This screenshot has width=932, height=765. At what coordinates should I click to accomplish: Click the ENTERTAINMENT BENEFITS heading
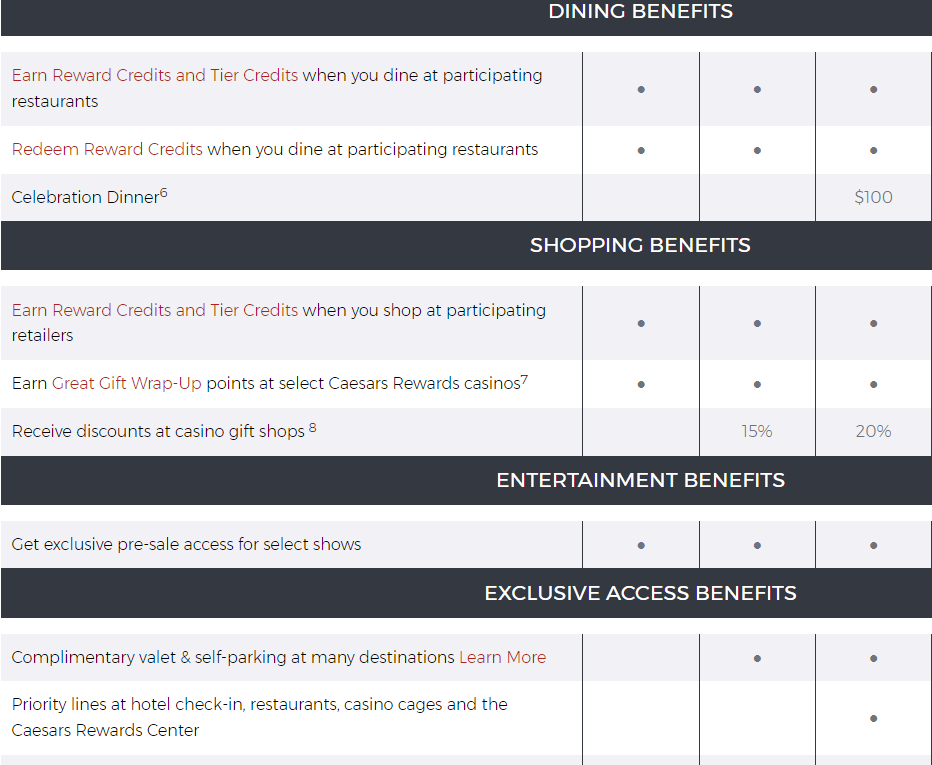(x=640, y=481)
